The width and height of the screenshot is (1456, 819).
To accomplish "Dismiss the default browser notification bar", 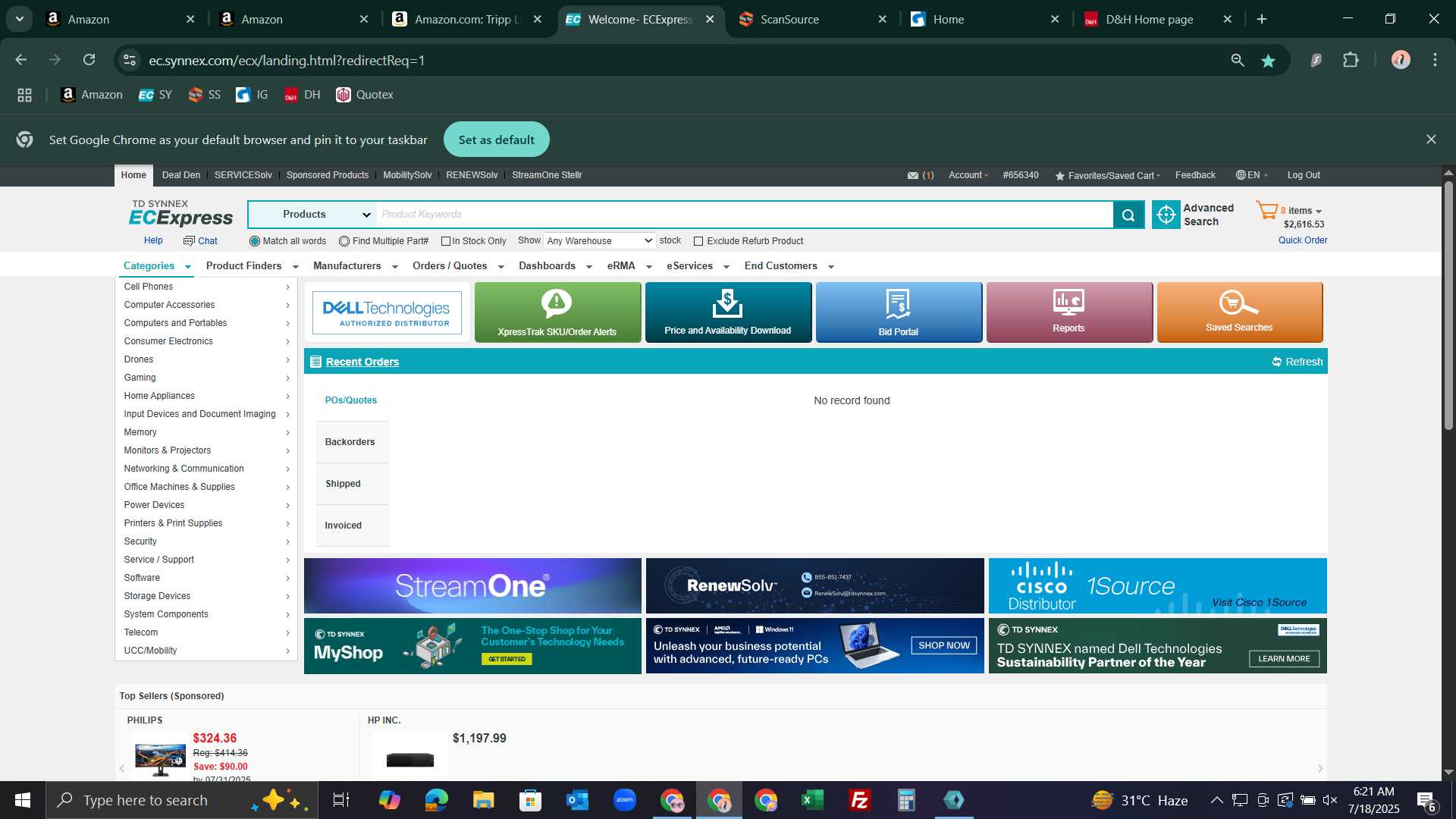I will coord(1431,140).
